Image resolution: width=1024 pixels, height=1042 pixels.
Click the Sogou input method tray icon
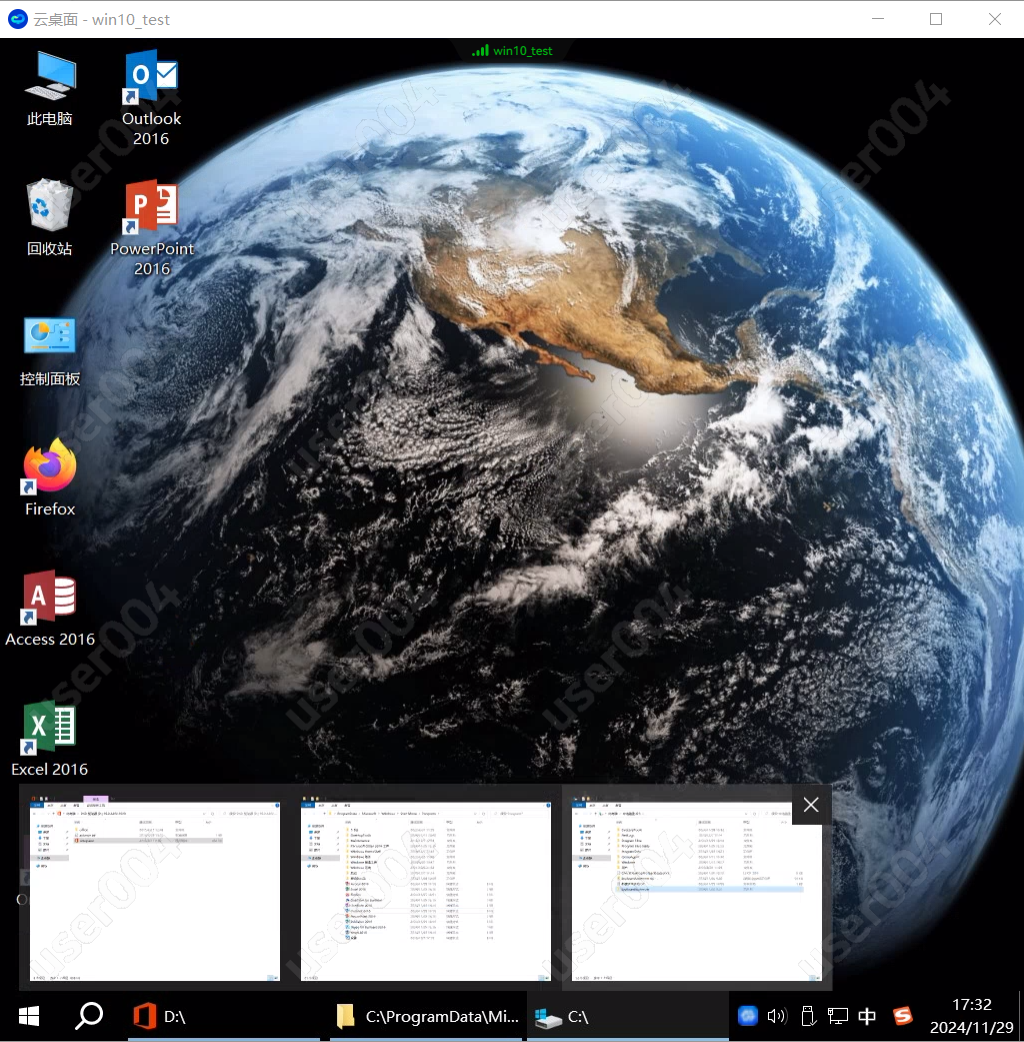(x=903, y=1016)
